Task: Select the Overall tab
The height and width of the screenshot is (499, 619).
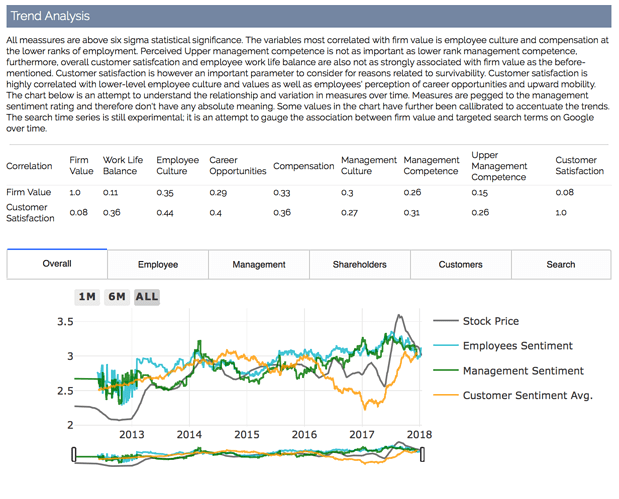Action: coord(57,264)
